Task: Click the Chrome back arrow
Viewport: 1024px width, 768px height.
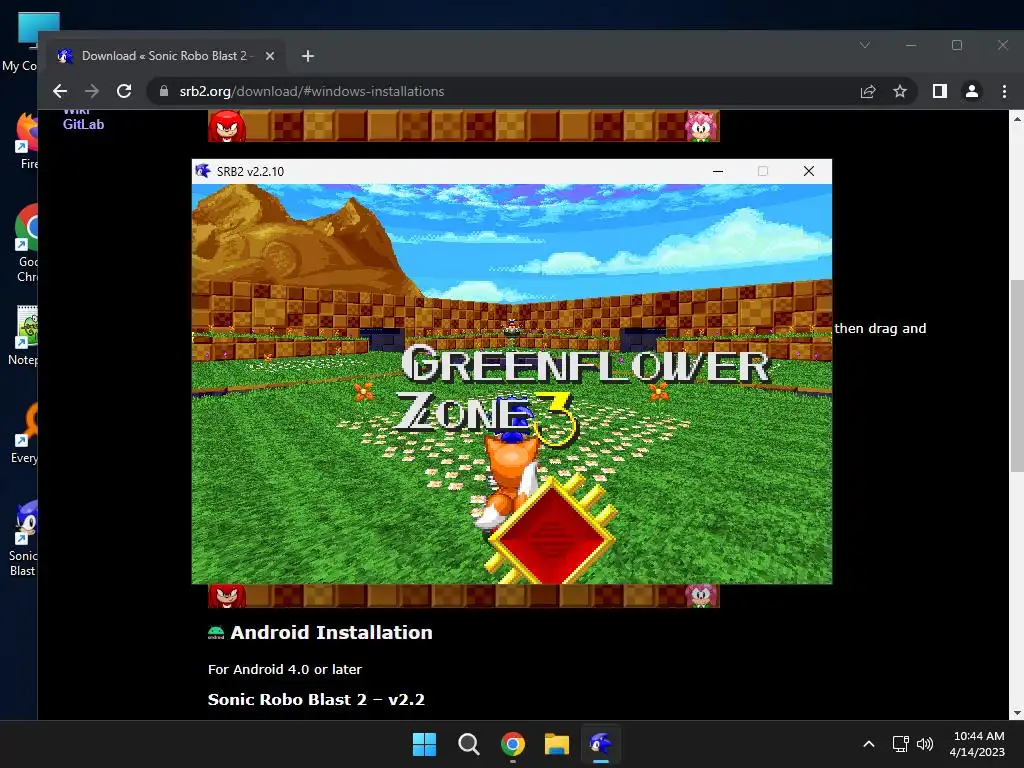Action: click(x=60, y=91)
